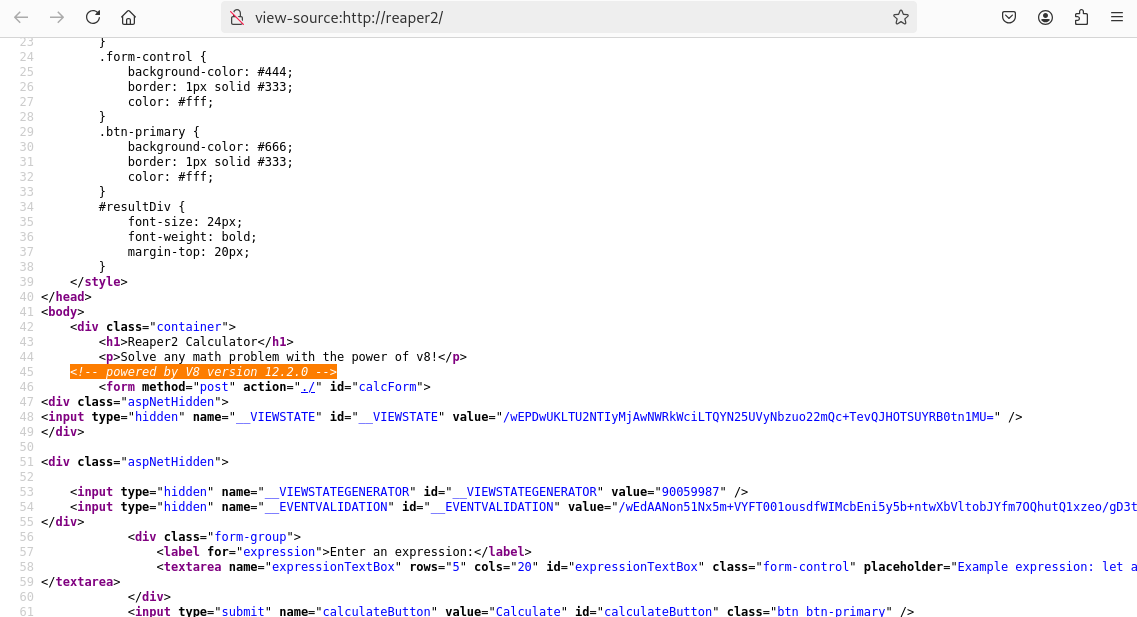Click the "background-color: #666;" declaration
The height and width of the screenshot is (617, 1137).
tap(210, 146)
